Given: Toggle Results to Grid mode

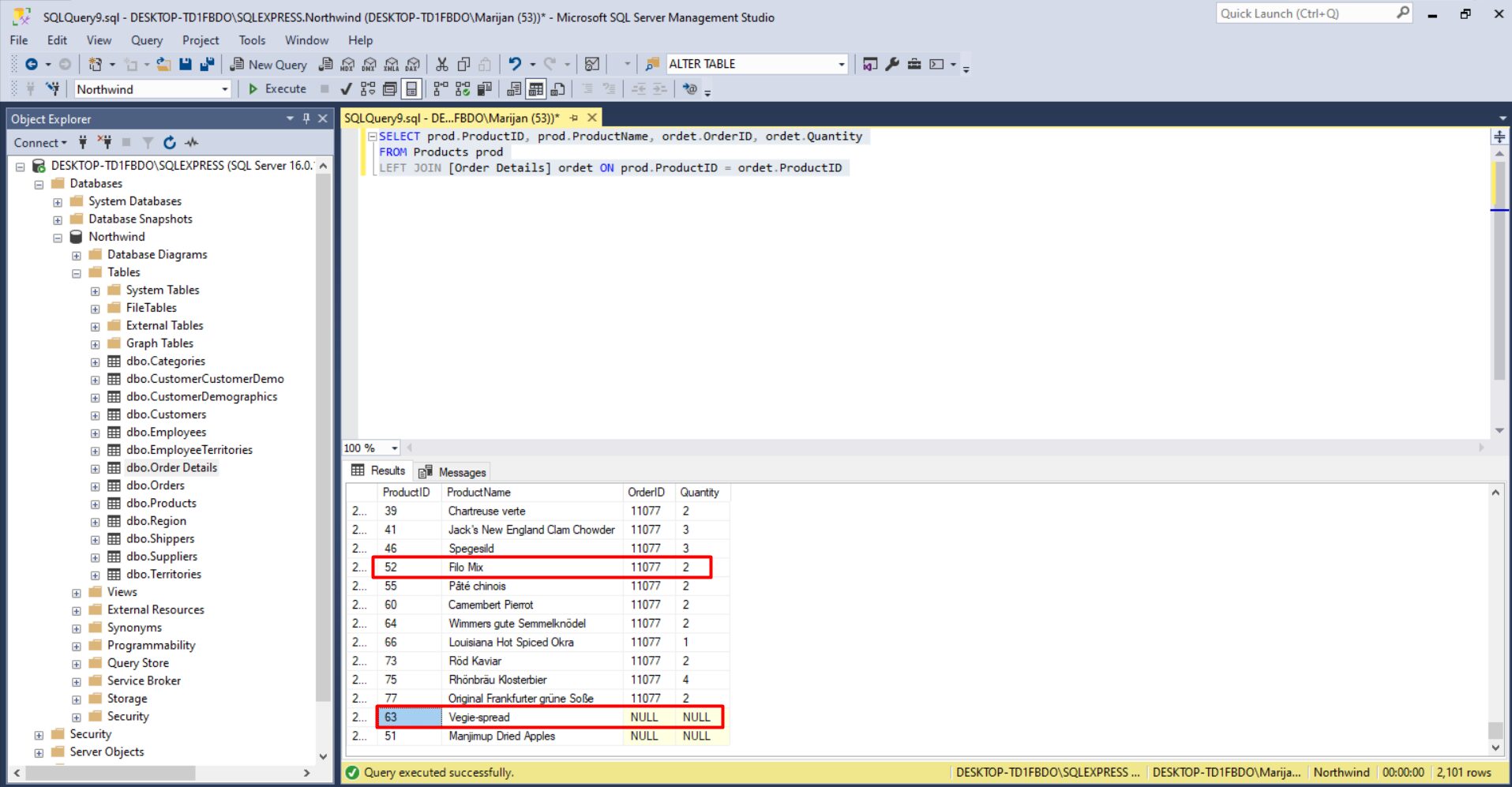Looking at the screenshot, I should (x=536, y=88).
